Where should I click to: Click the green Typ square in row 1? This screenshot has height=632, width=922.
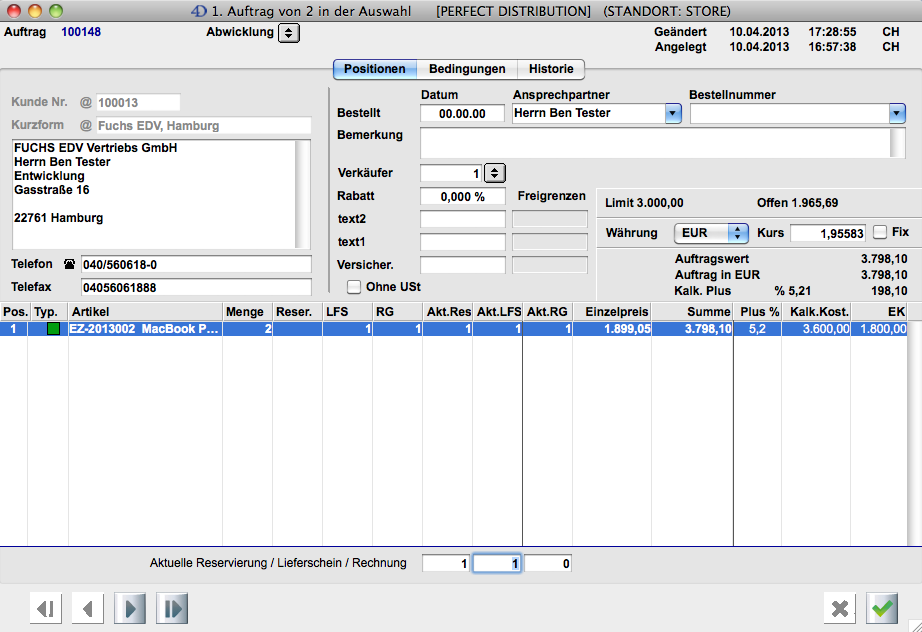coord(54,329)
